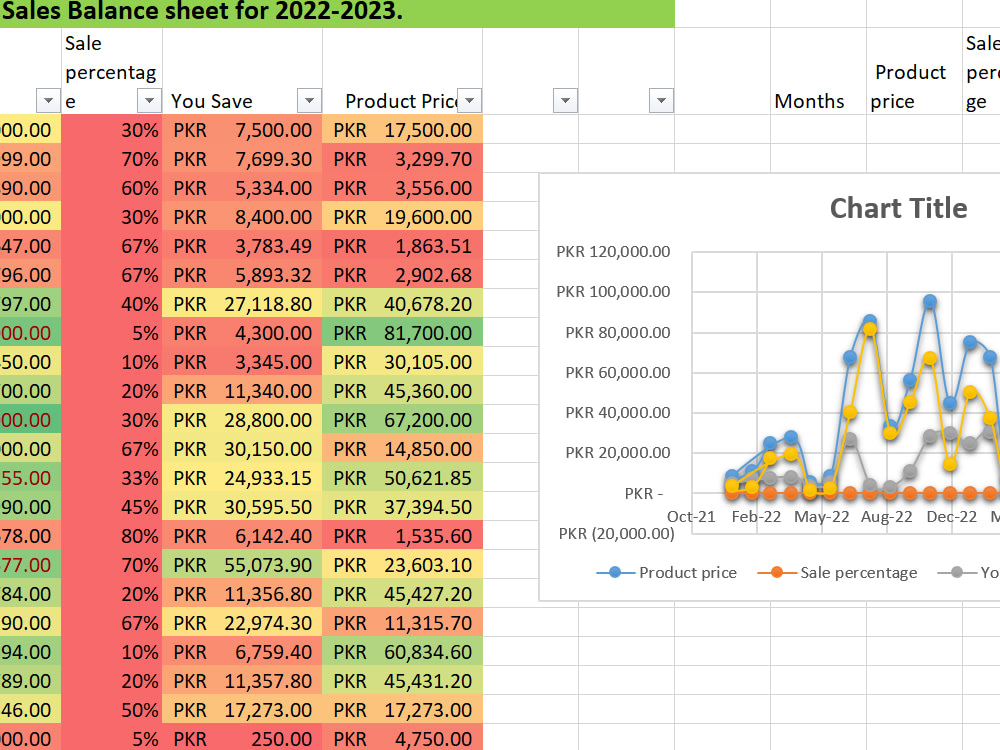
Task: Click the Oct-21 horizontal axis label
Action: 690,517
